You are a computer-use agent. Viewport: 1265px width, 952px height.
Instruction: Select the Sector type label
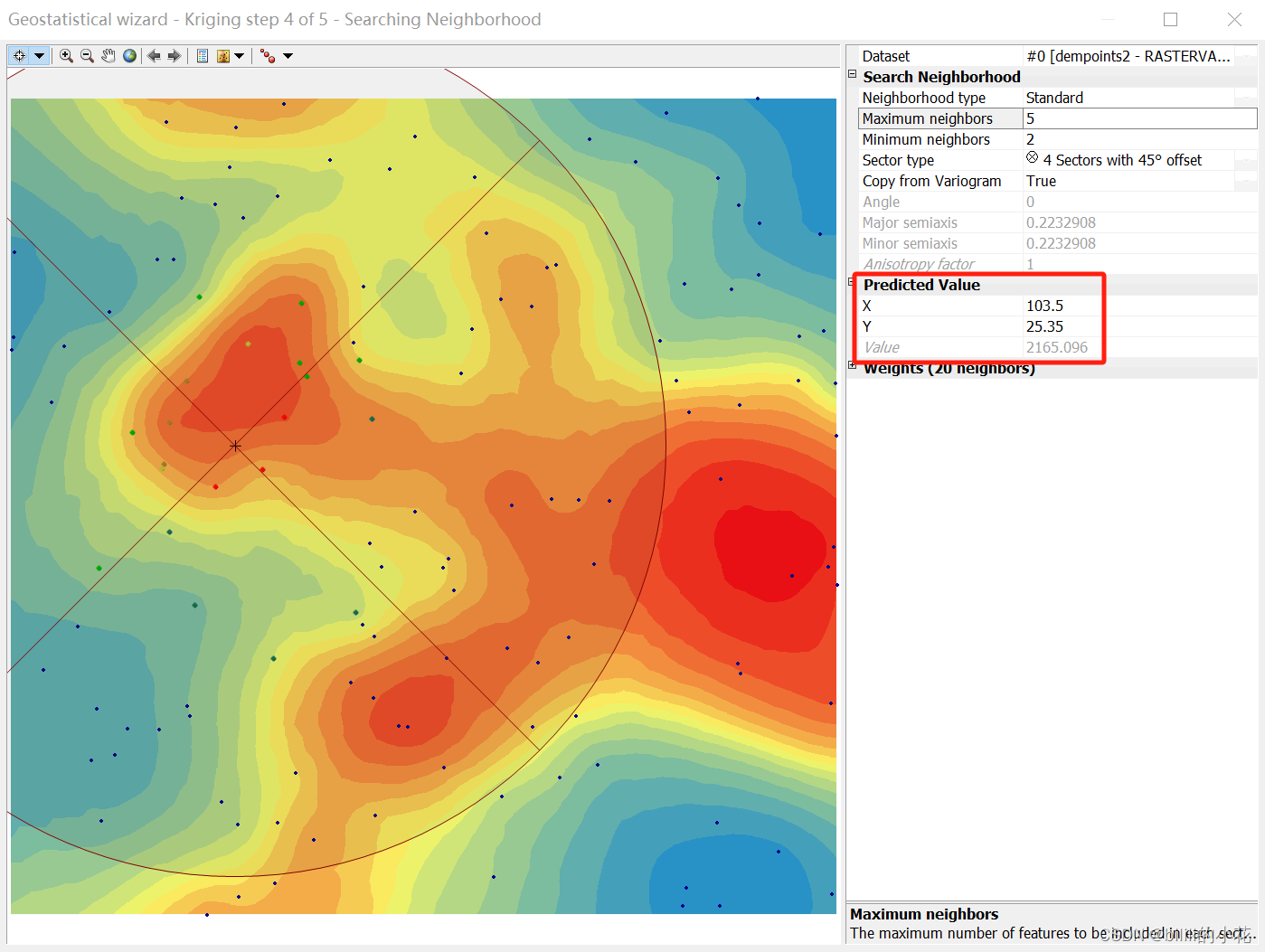click(x=898, y=160)
